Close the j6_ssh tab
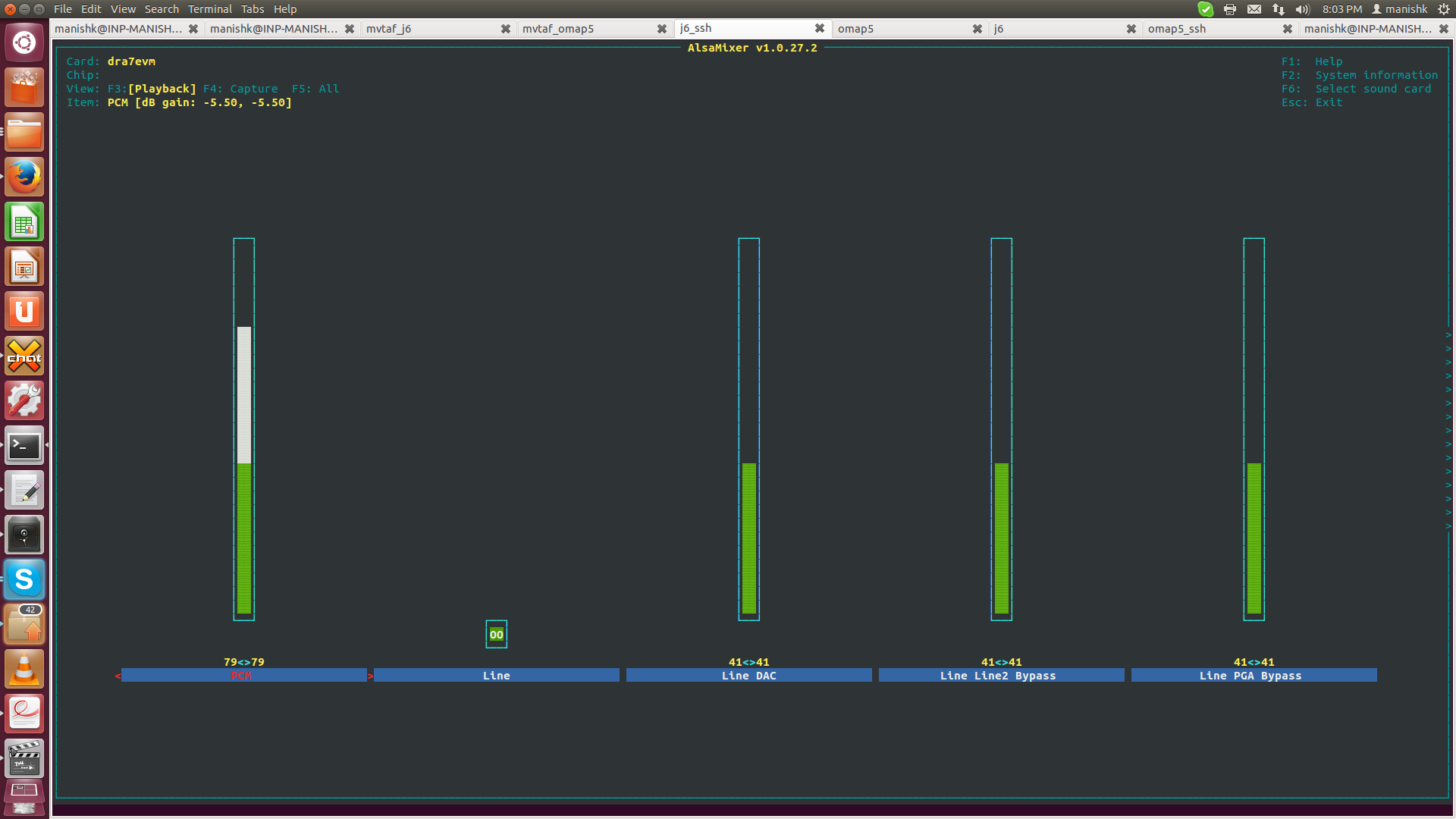This screenshot has width=1456, height=819. coord(820,28)
